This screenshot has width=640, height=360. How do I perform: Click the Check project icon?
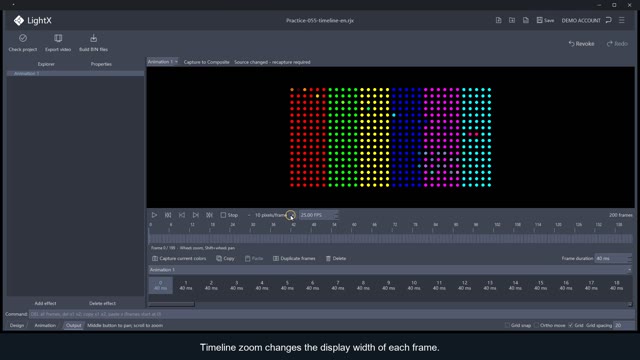pyautogui.click(x=23, y=38)
